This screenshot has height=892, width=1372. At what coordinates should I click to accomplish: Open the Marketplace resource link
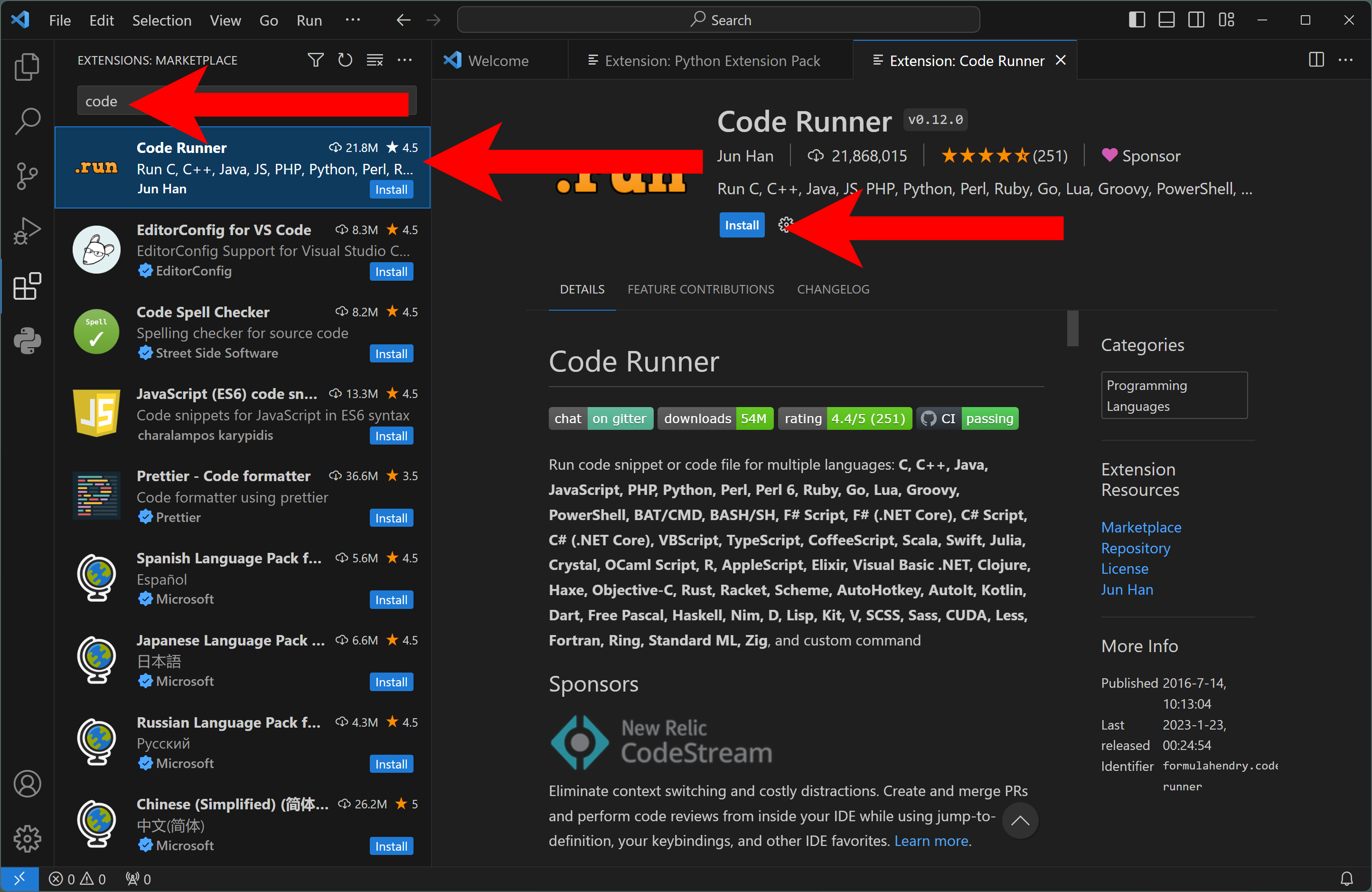[x=1141, y=528]
